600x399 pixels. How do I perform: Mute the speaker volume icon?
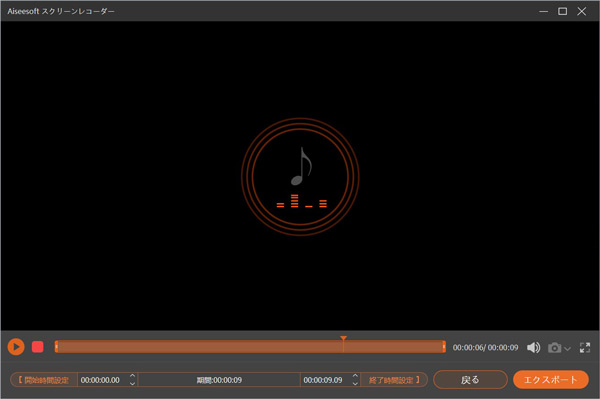[533, 347]
